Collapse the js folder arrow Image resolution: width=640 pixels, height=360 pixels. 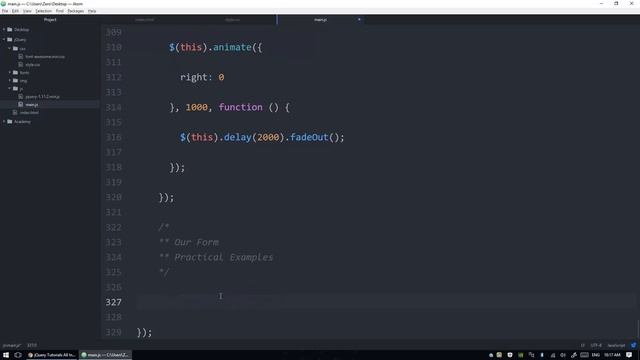pos(9,89)
